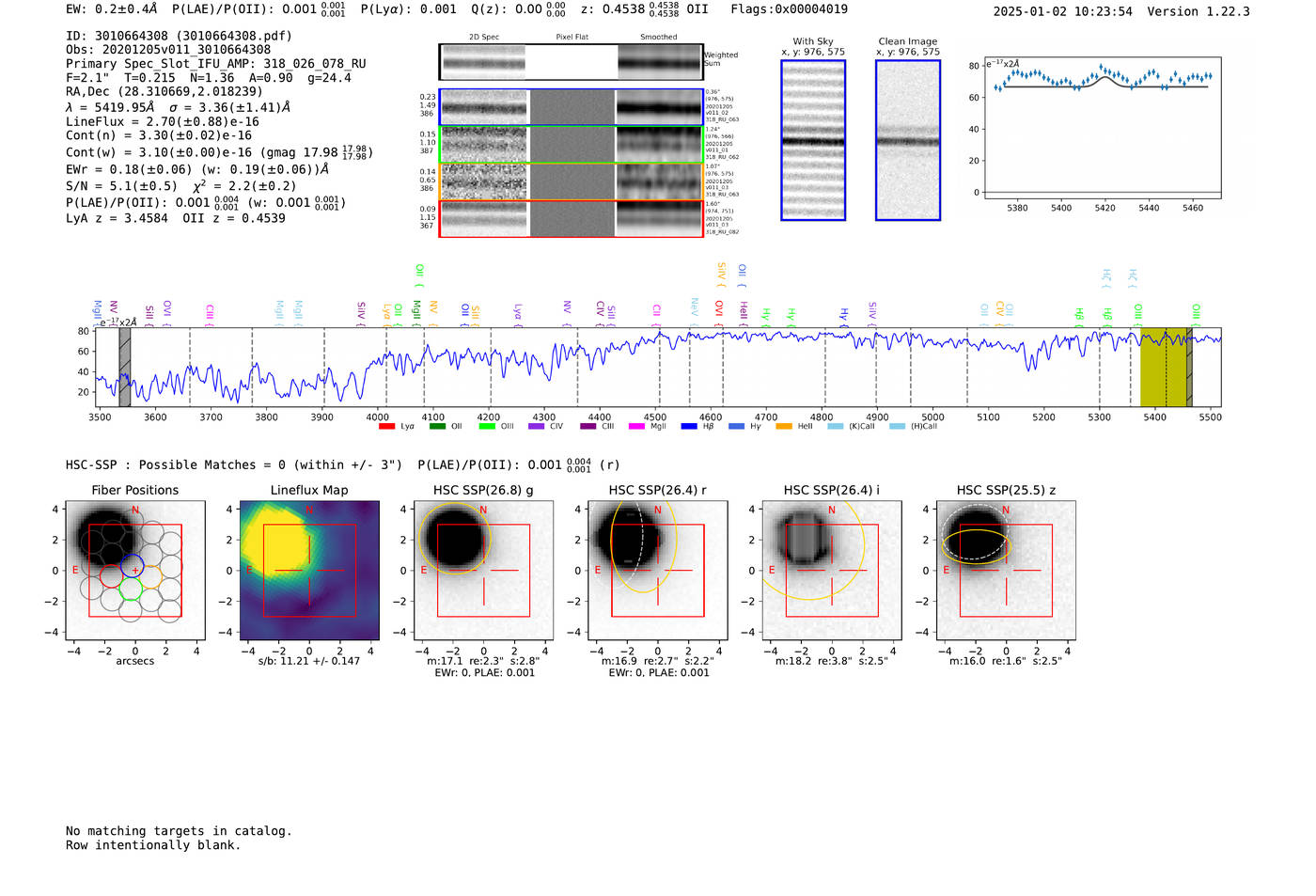1316x896 pixels.
Task: Click the 's/b: 11.21 +/- 0.147' caption
Action: (x=309, y=661)
